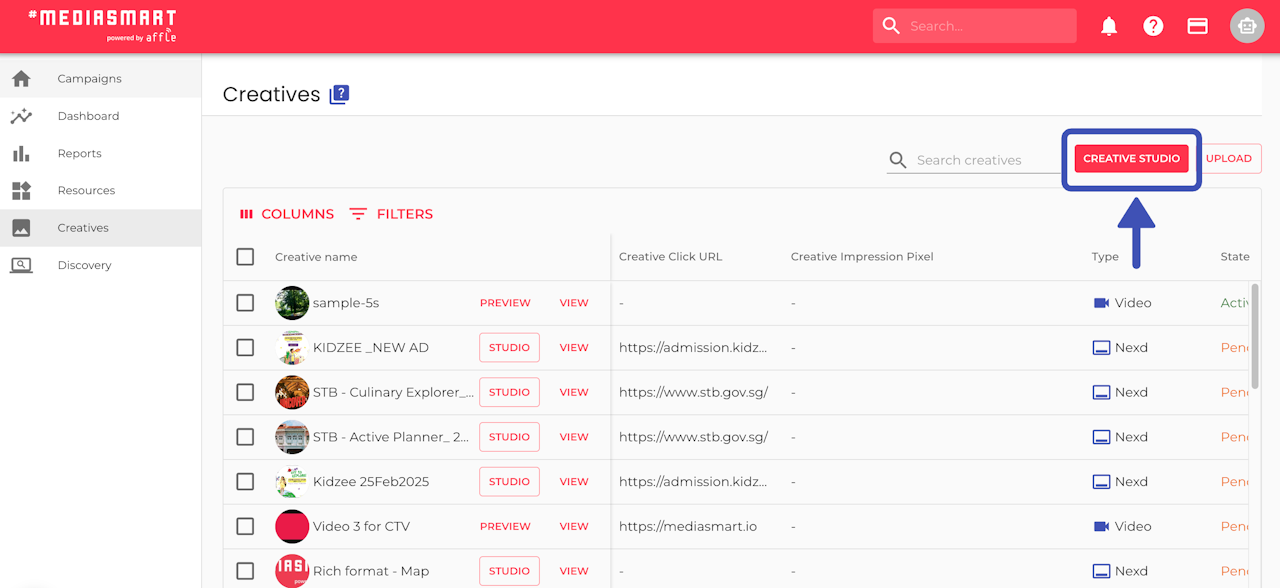Sort by Type column header

[x=1105, y=257]
